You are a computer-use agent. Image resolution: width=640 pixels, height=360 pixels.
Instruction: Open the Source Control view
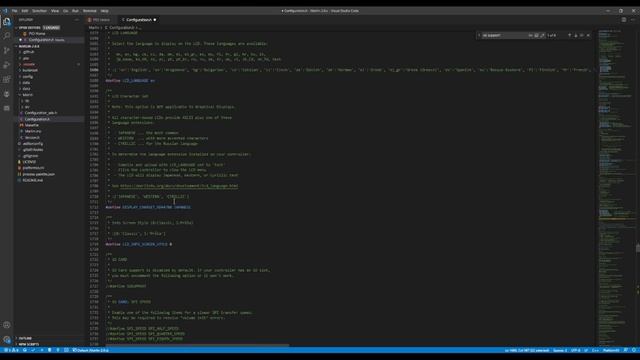point(7,51)
